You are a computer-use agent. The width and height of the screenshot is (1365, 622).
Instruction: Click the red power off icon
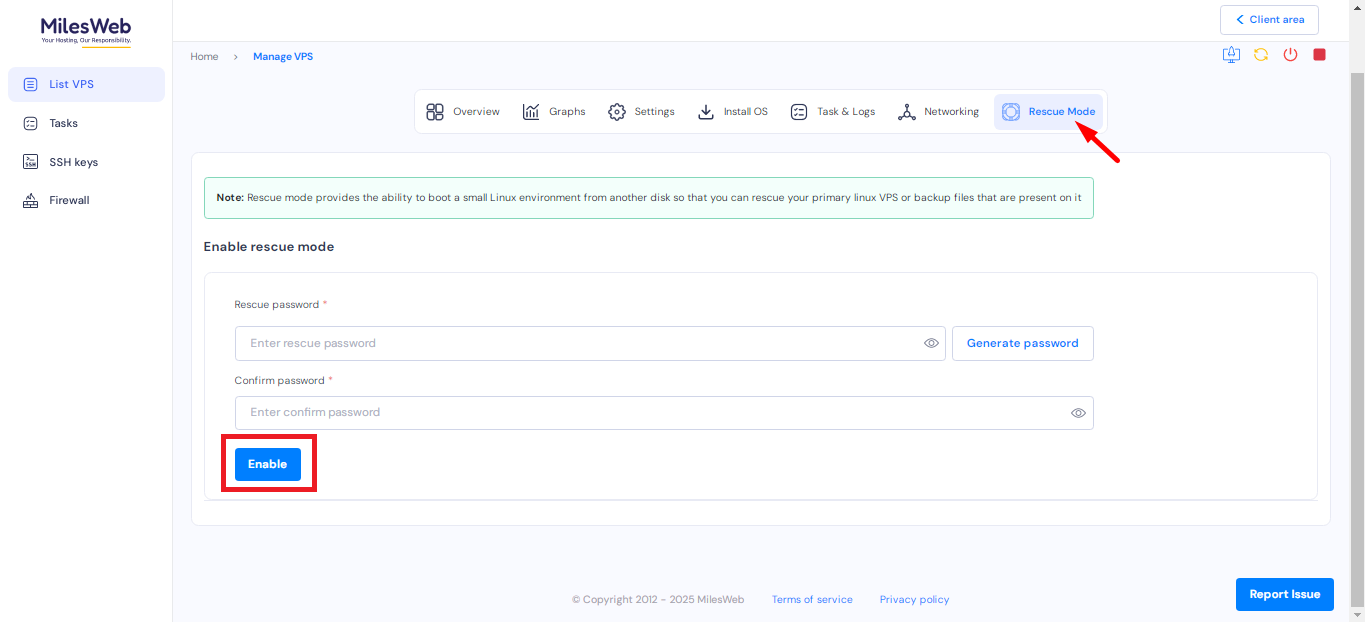(x=1290, y=55)
